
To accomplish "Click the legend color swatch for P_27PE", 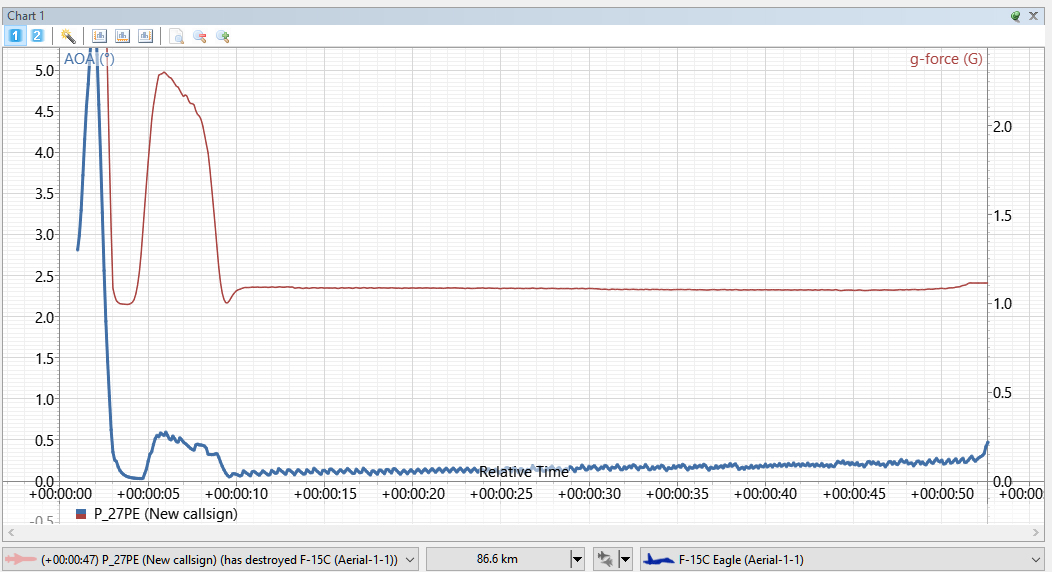I will 81,514.
